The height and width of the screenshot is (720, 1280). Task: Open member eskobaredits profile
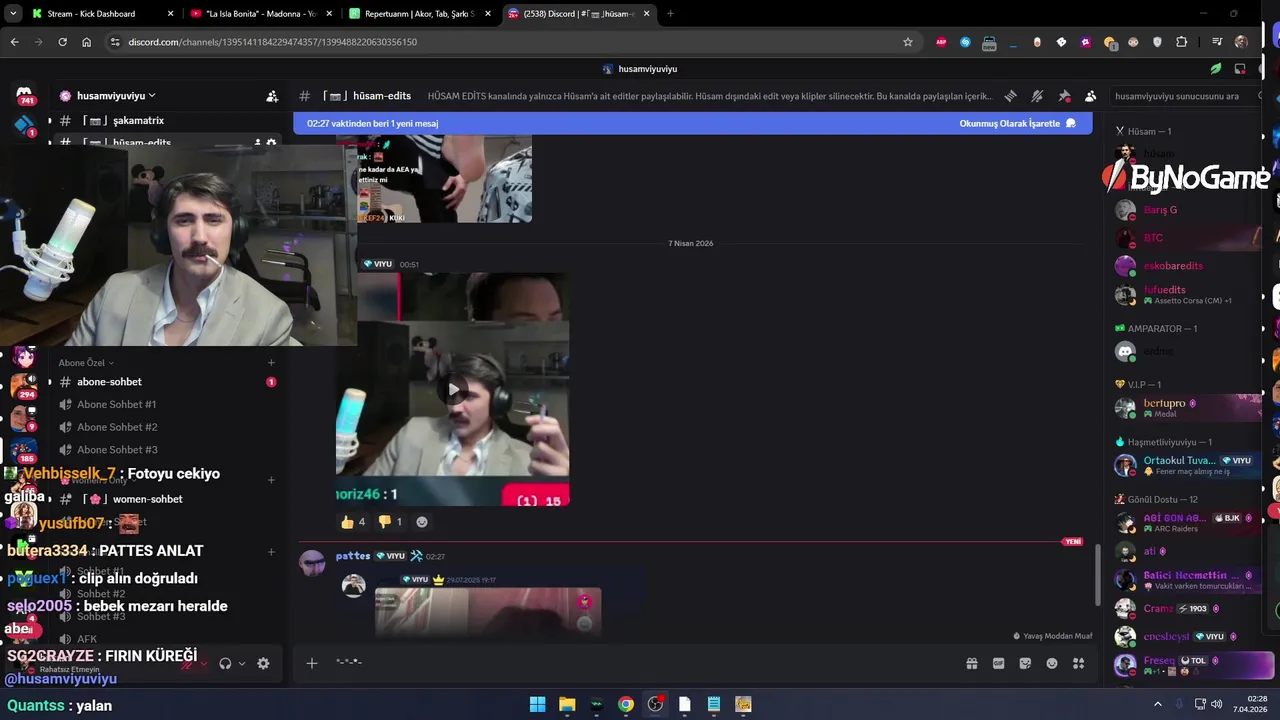(1187, 266)
